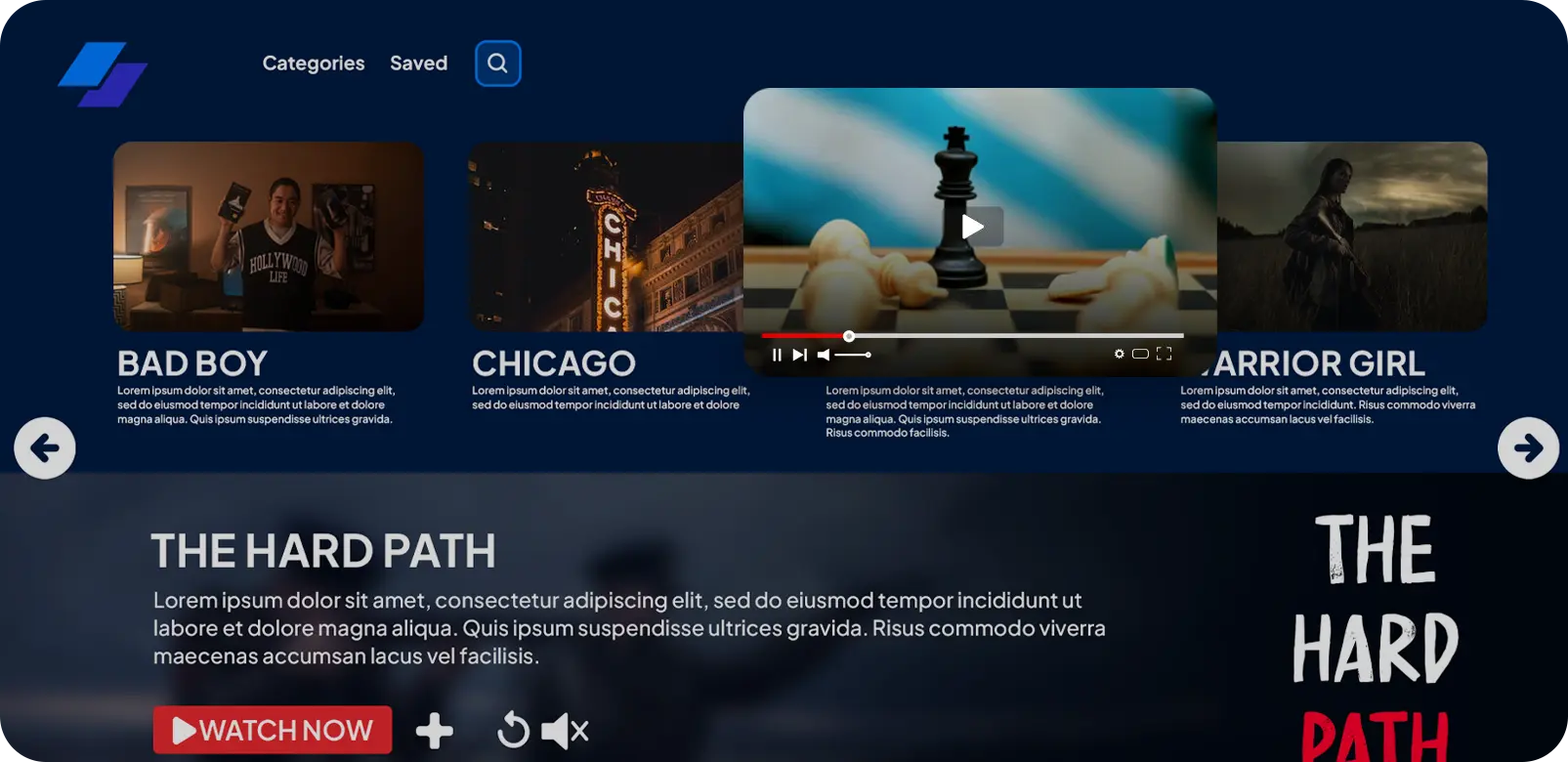Open video player settings gear
Viewport: 1568px width, 762px height.
click(1119, 354)
